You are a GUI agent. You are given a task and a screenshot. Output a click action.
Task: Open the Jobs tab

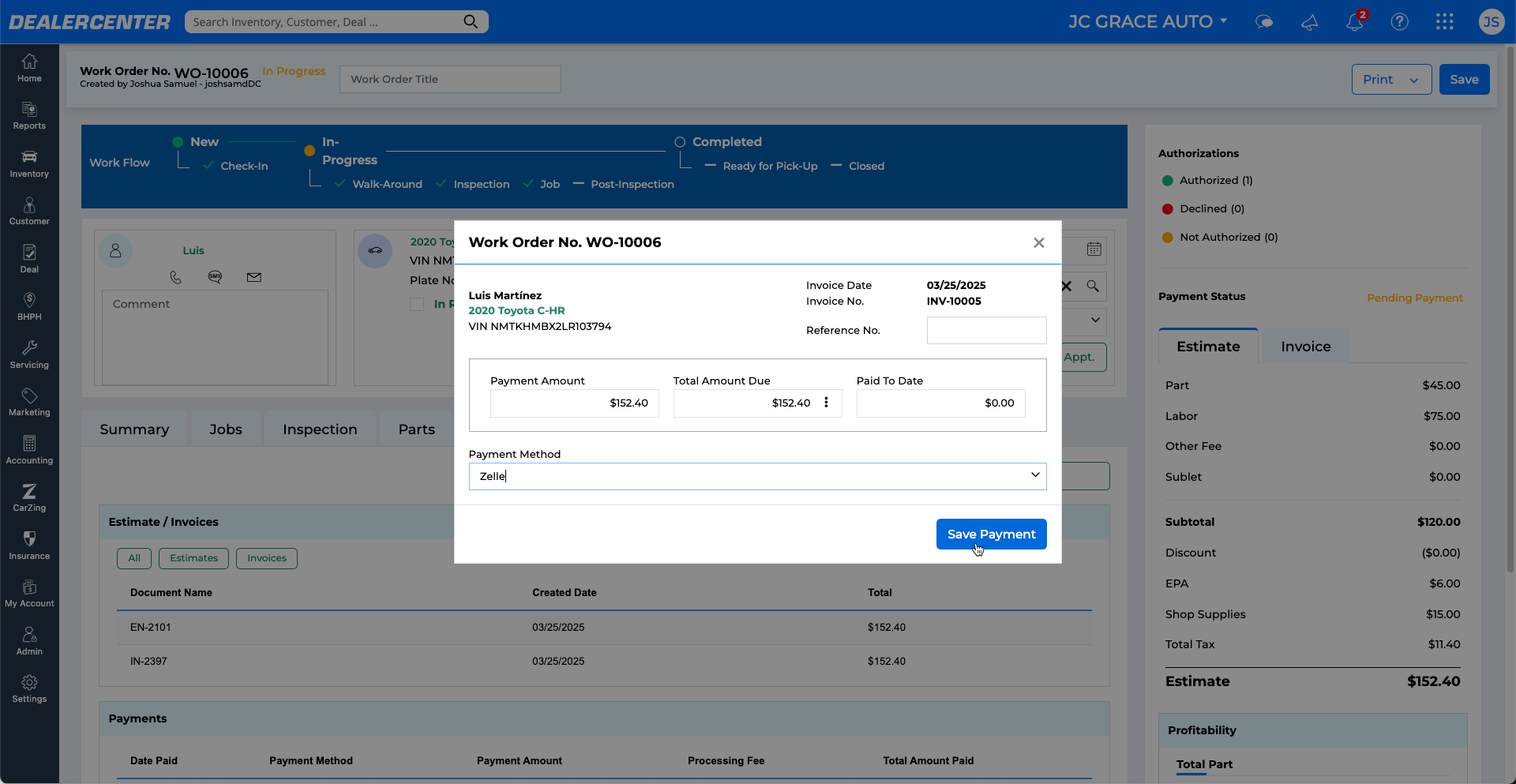tap(226, 430)
